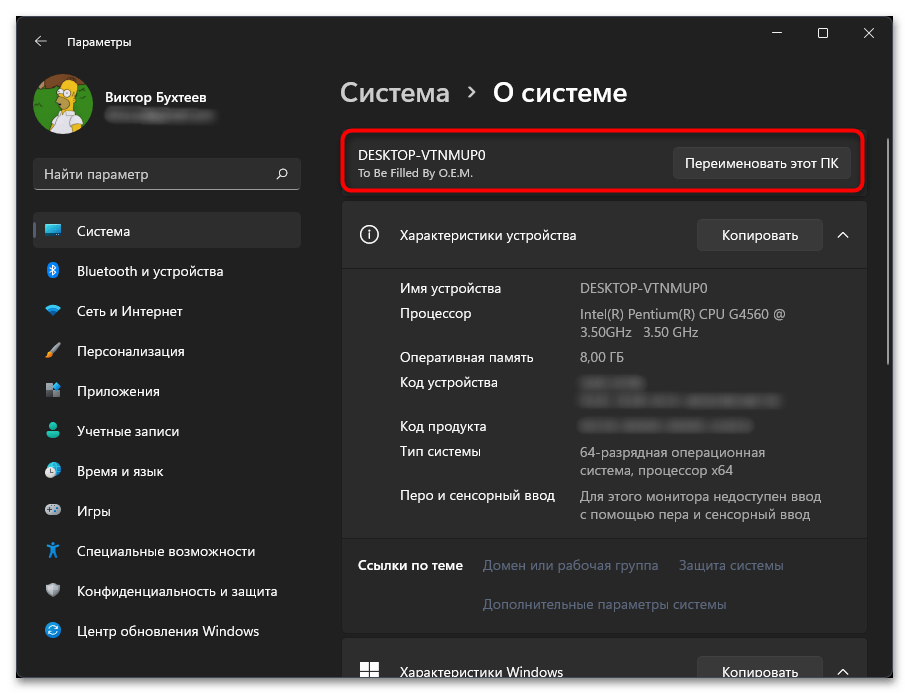This screenshot has height=694, width=909.
Task: Open Специальные возможности section
Action: pyautogui.click(x=167, y=551)
